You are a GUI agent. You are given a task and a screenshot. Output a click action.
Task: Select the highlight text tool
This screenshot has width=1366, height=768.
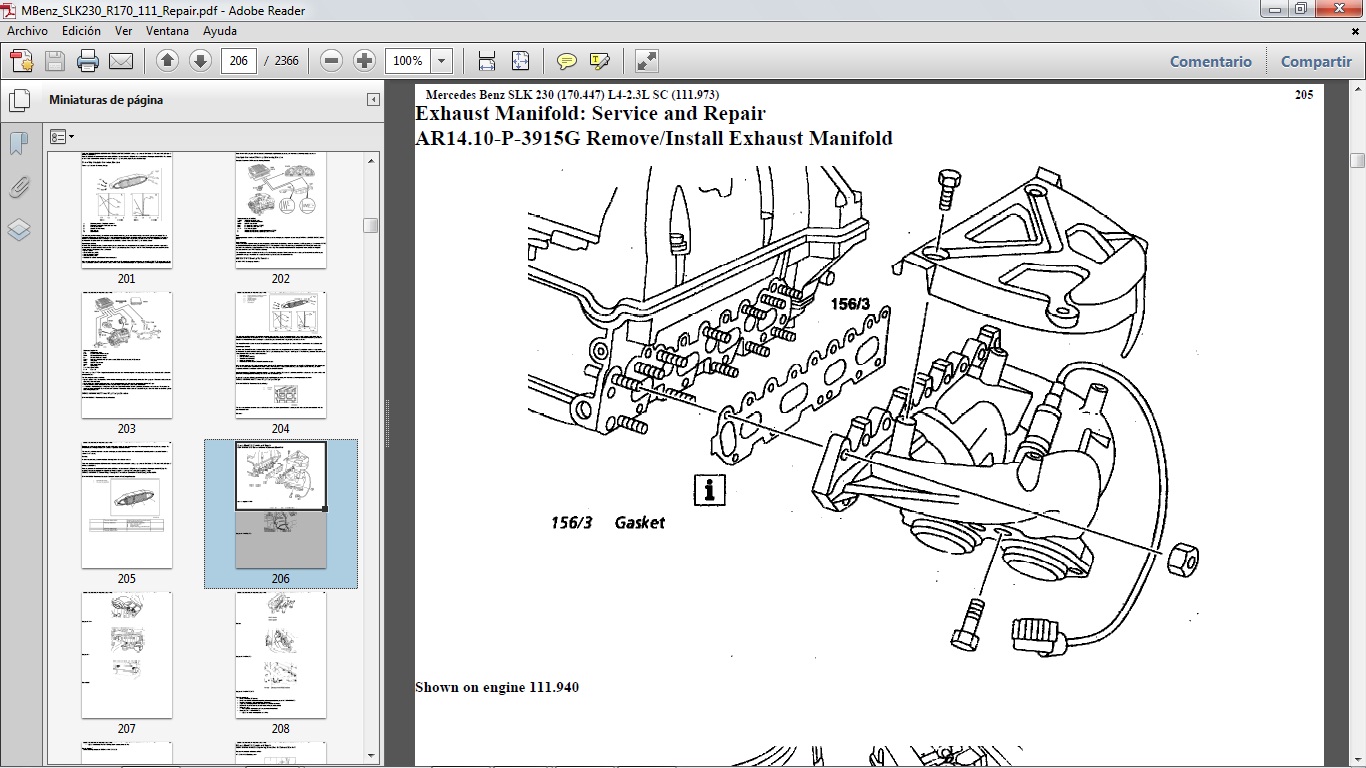click(x=600, y=61)
